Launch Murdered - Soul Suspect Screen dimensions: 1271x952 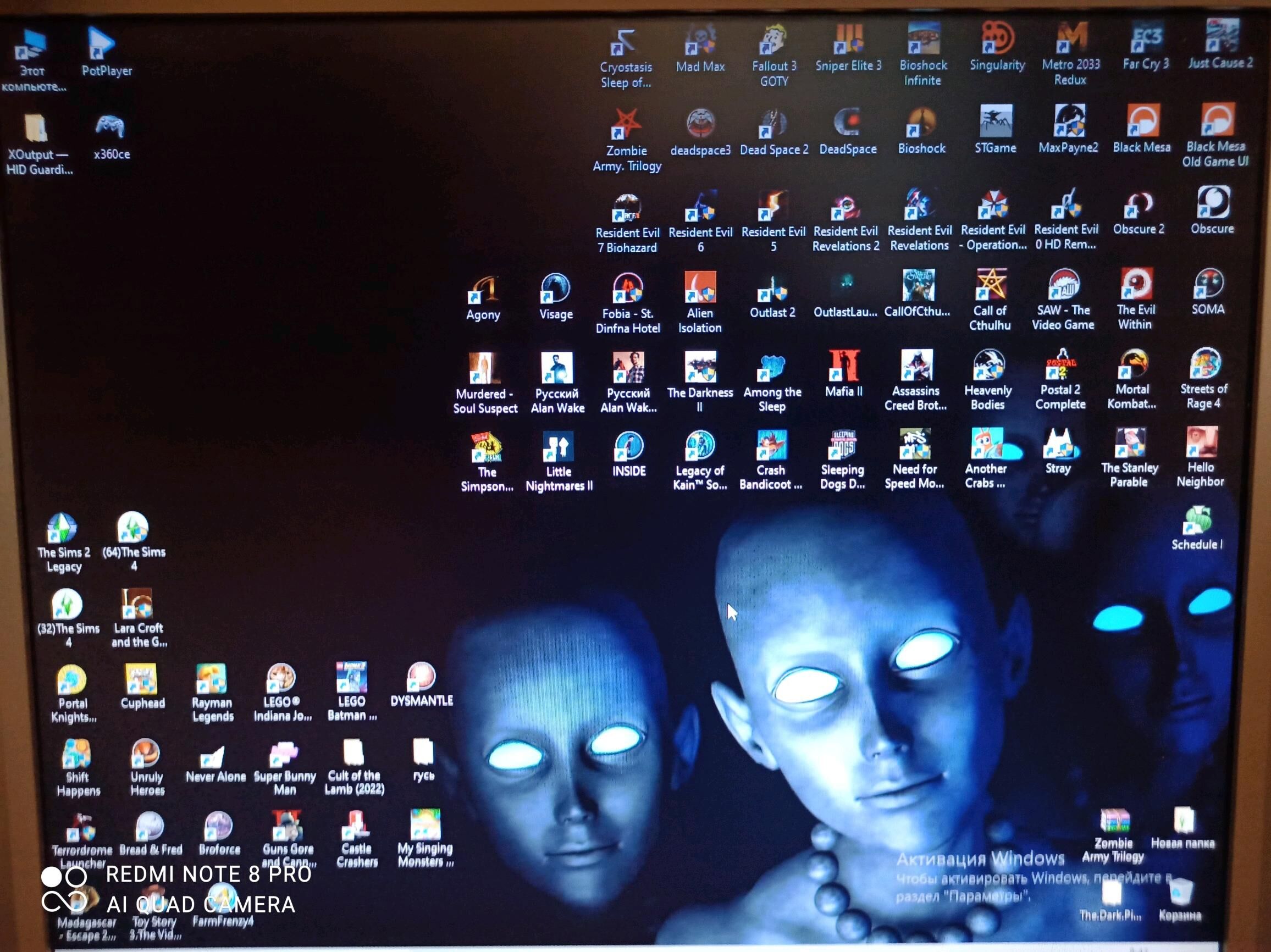tap(484, 368)
